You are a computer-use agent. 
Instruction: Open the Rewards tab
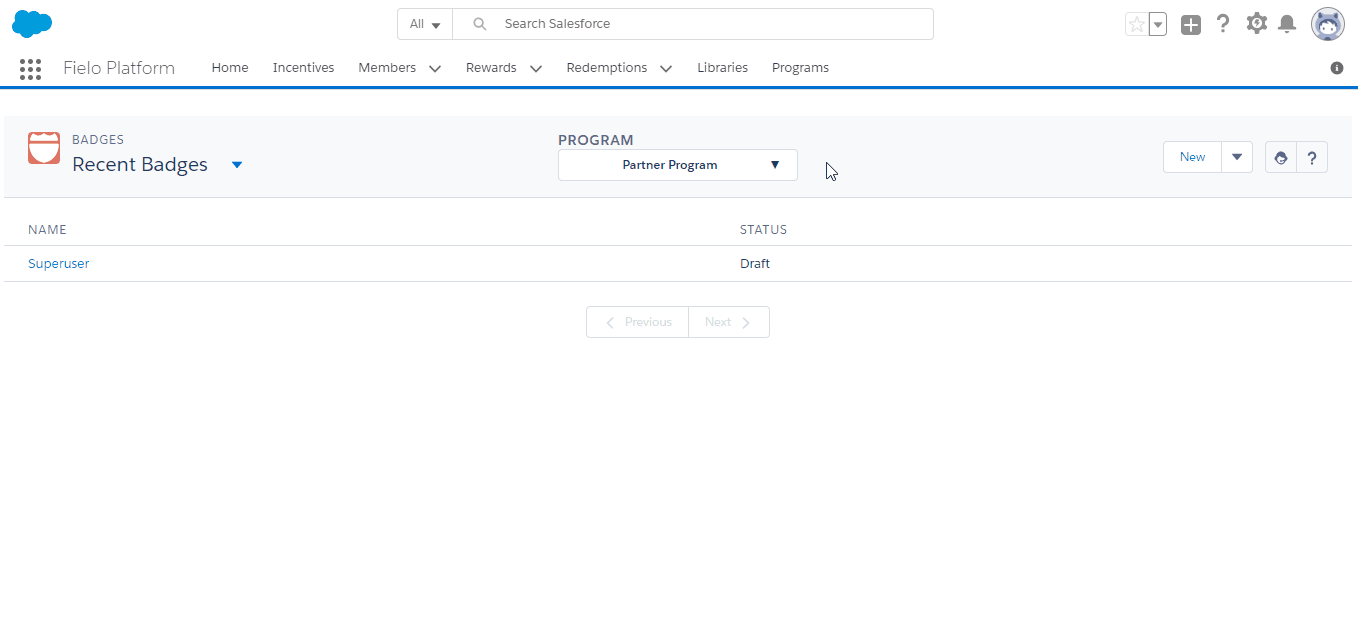point(491,68)
